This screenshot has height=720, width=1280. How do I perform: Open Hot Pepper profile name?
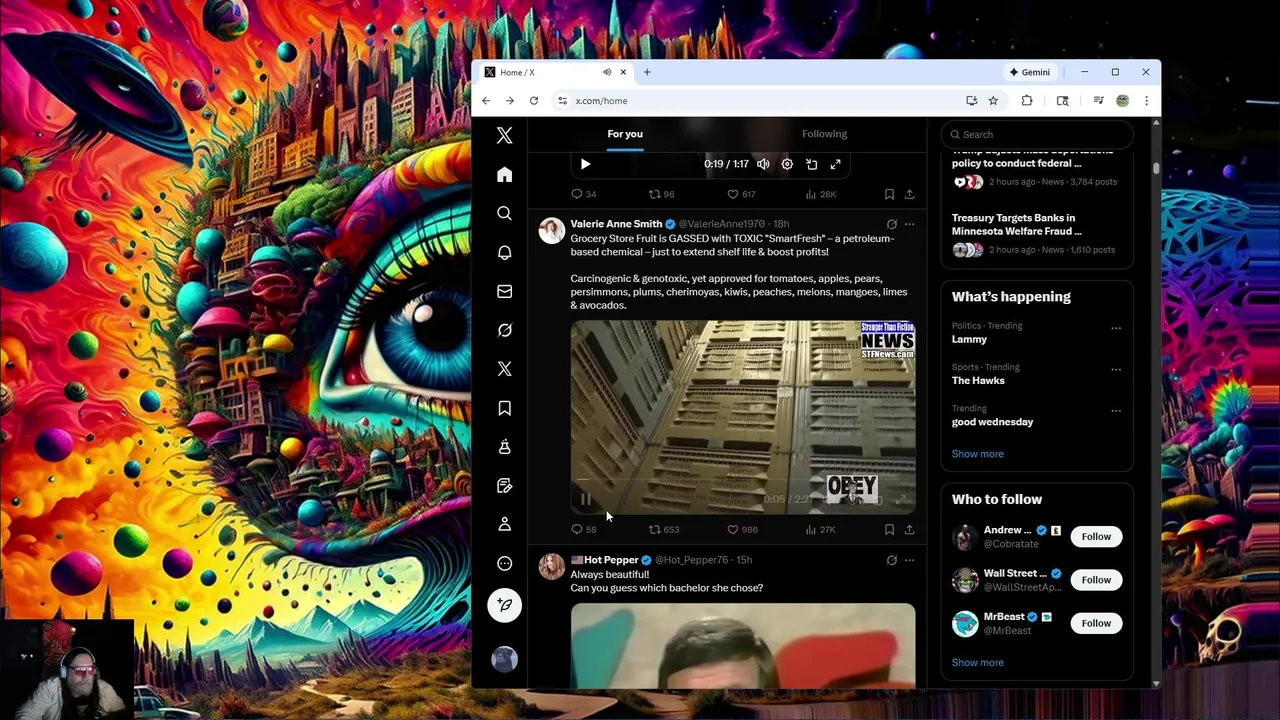pos(611,560)
